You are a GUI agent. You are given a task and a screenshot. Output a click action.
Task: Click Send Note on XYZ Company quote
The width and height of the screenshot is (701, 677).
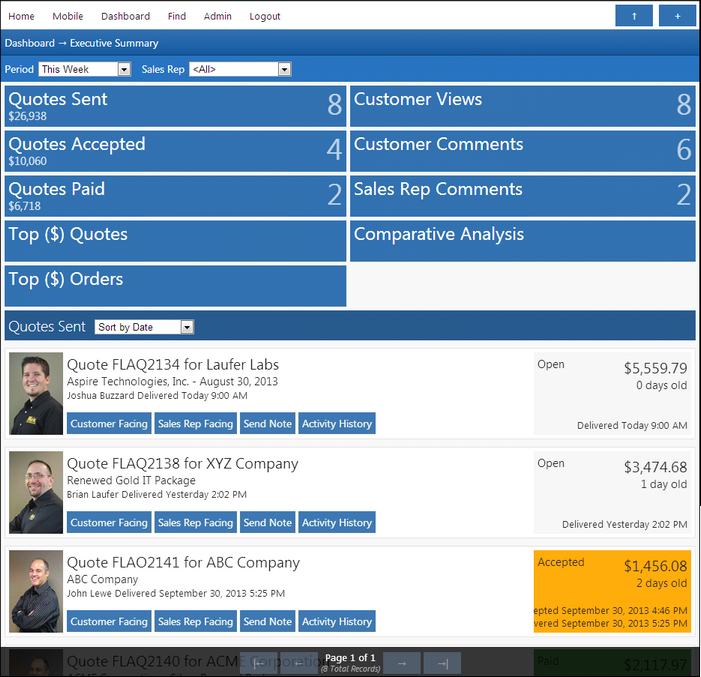(267, 523)
